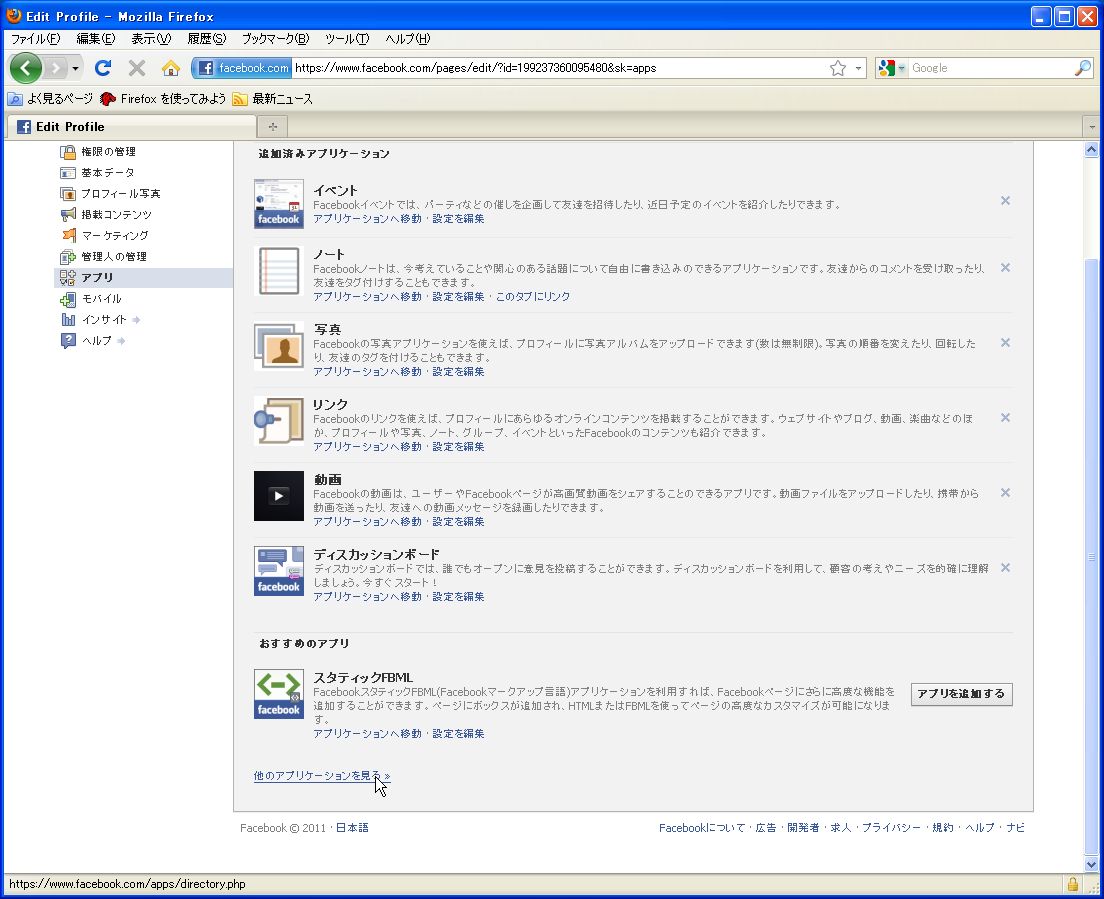Screen dimensions: 1104x899
Task: Remove the イベント app with its X
Action: coord(1005,201)
